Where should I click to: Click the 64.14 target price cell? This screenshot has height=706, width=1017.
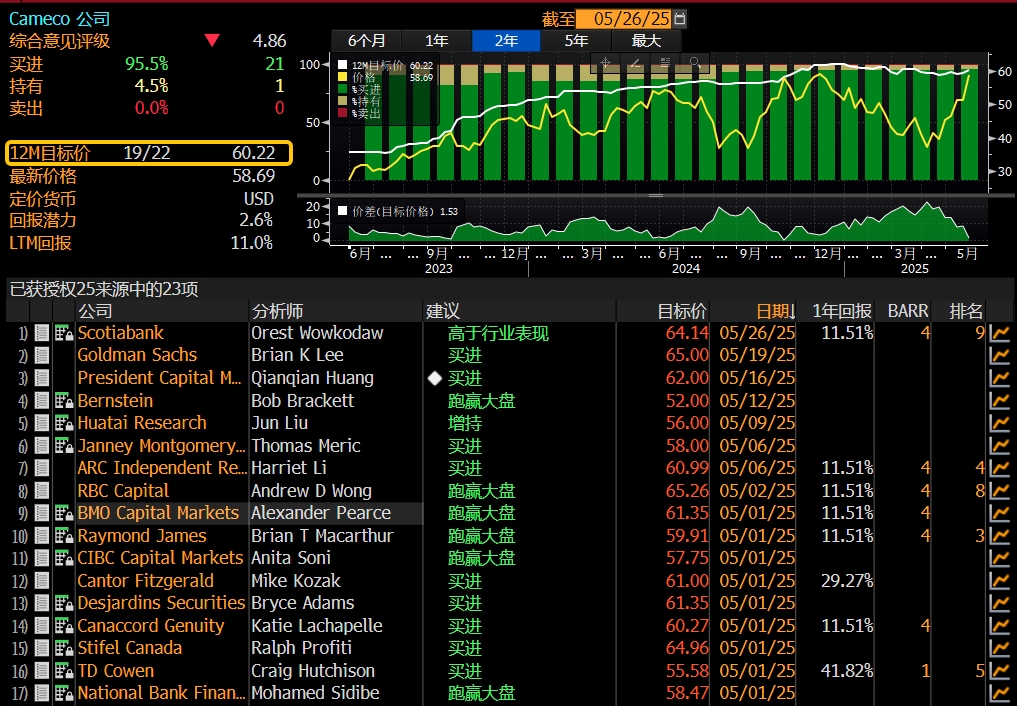(687, 333)
